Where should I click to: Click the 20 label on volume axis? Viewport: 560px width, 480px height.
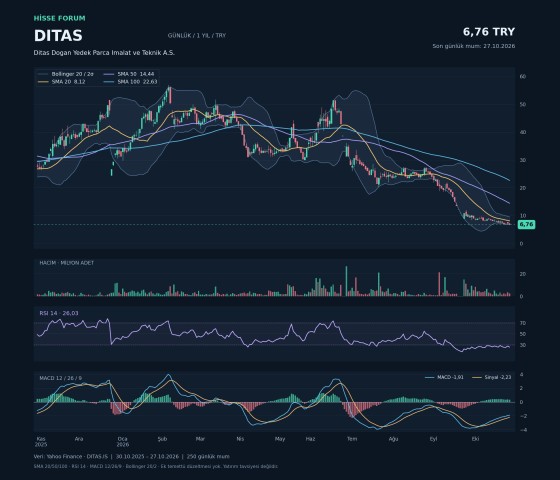[523, 274]
